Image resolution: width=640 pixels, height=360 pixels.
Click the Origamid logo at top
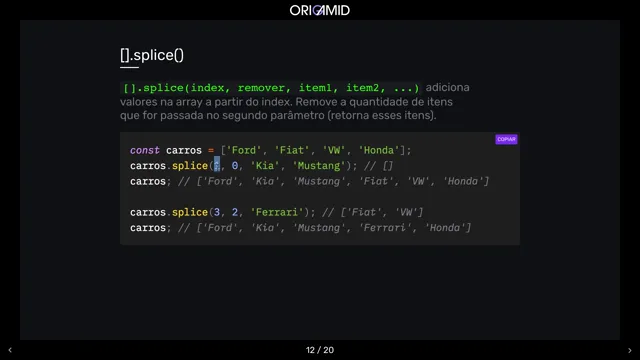click(320, 10)
